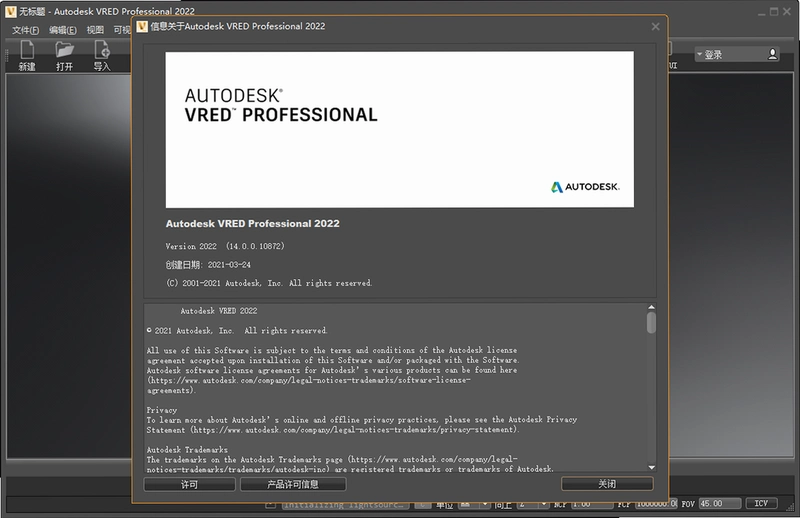Minimize the main VRED window
The image size is (800, 518).
(762, 12)
